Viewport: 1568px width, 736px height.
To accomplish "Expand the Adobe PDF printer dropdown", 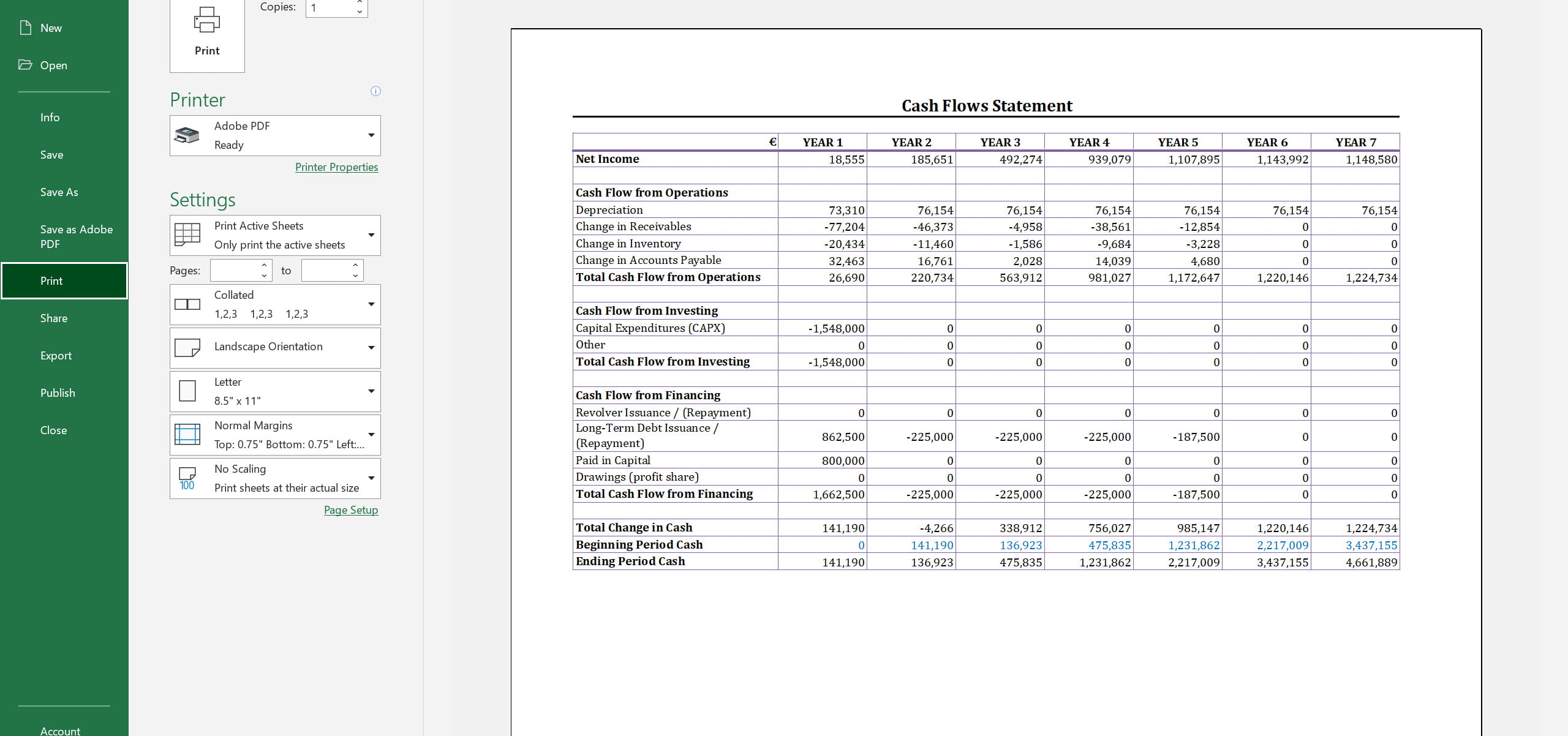I will coord(371,135).
